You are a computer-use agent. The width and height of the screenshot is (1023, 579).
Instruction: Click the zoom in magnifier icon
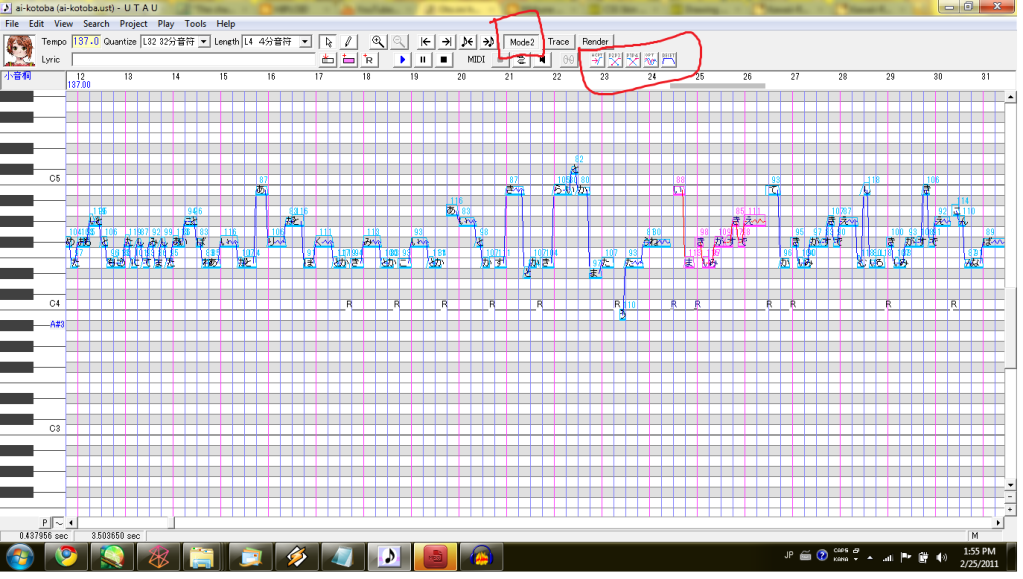[378, 42]
